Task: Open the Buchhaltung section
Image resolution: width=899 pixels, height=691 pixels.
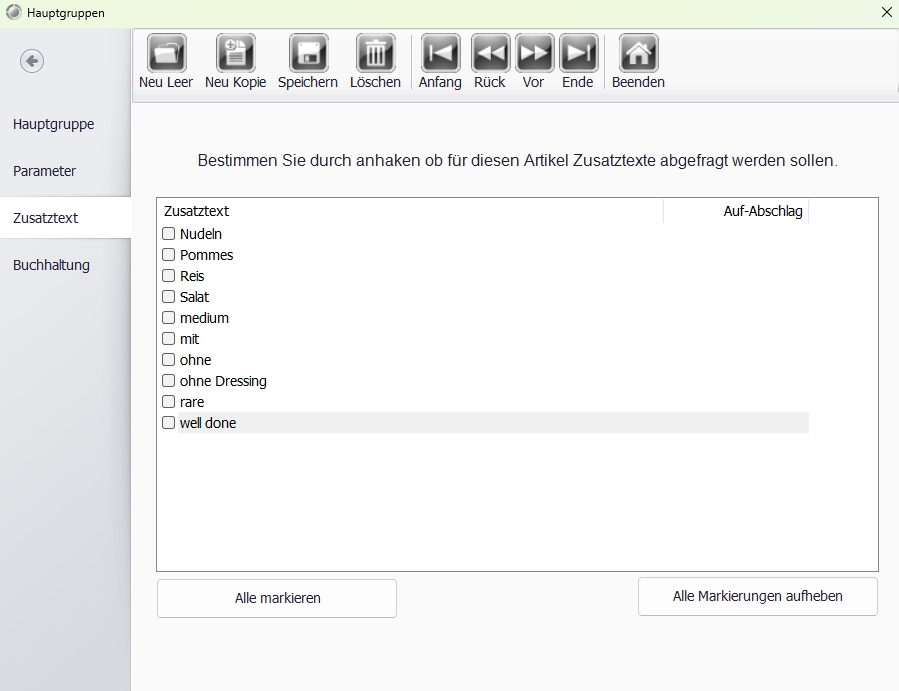Action: [x=65, y=265]
